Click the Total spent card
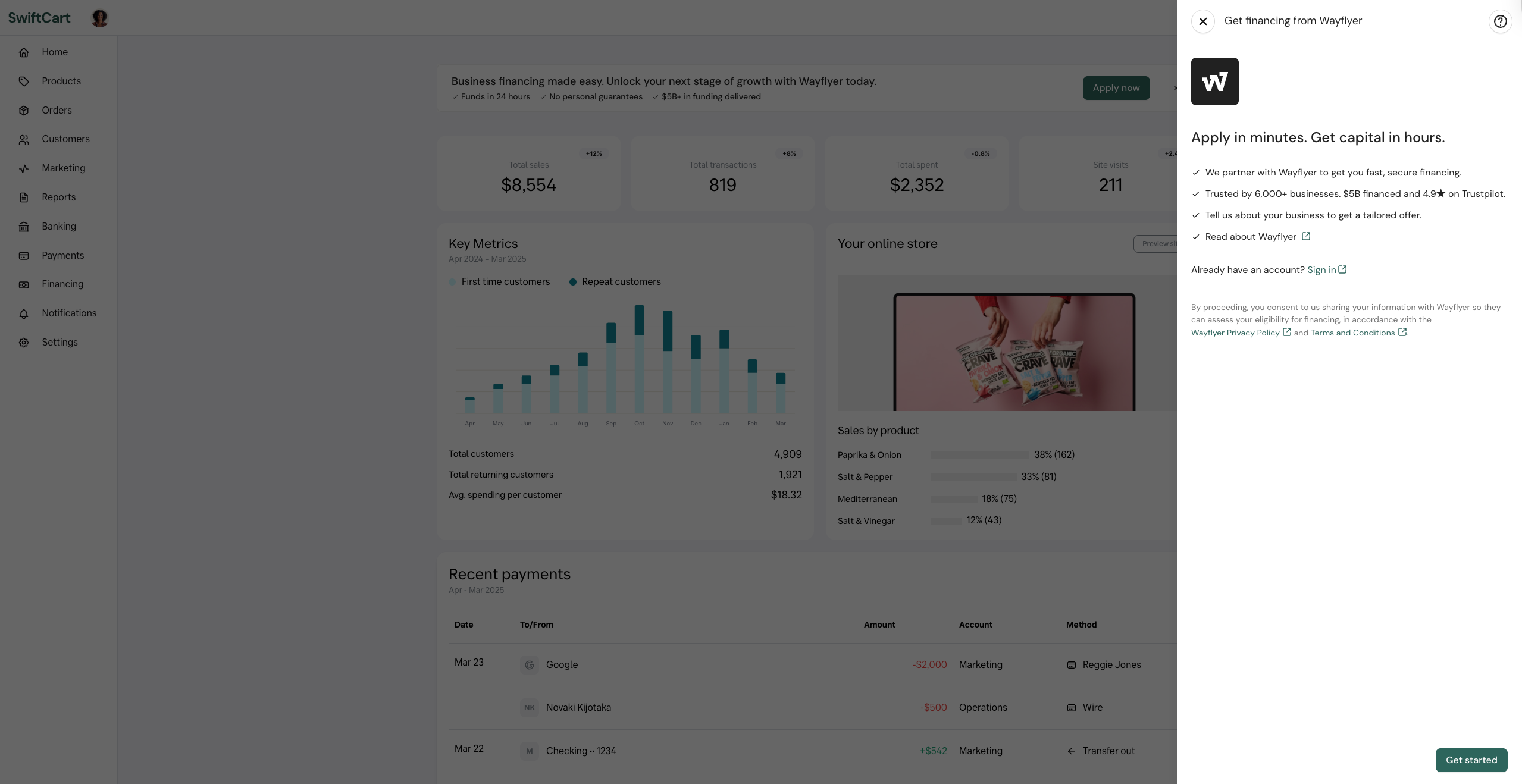This screenshot has height=784, width=1522. (917, 173)
